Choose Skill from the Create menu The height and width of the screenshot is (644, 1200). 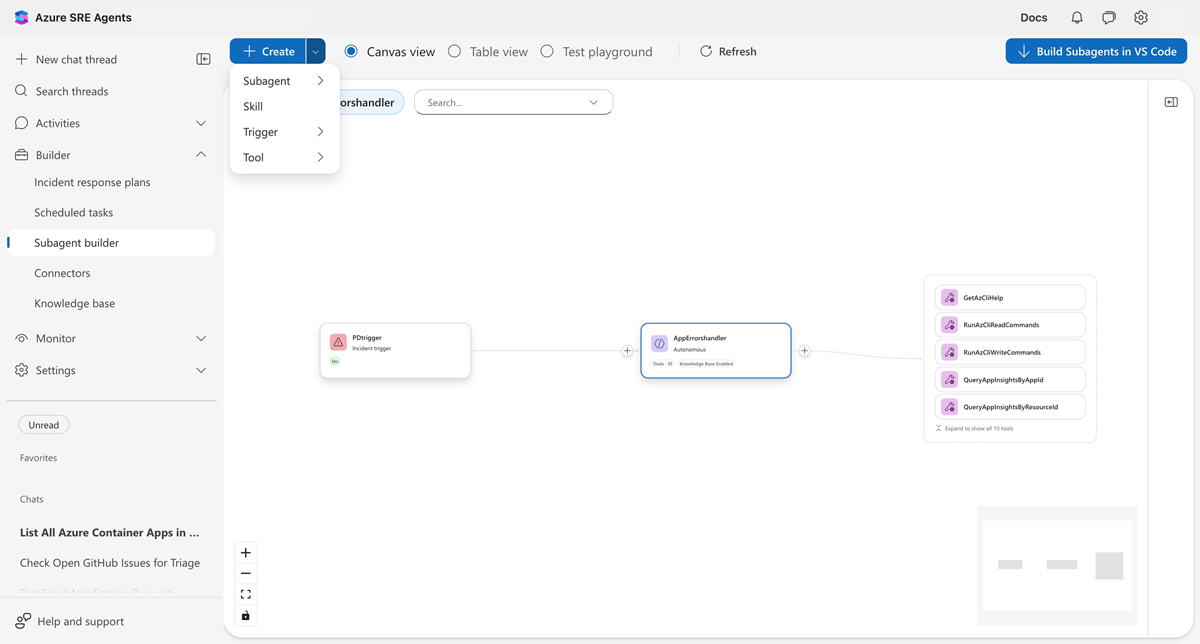253,106
